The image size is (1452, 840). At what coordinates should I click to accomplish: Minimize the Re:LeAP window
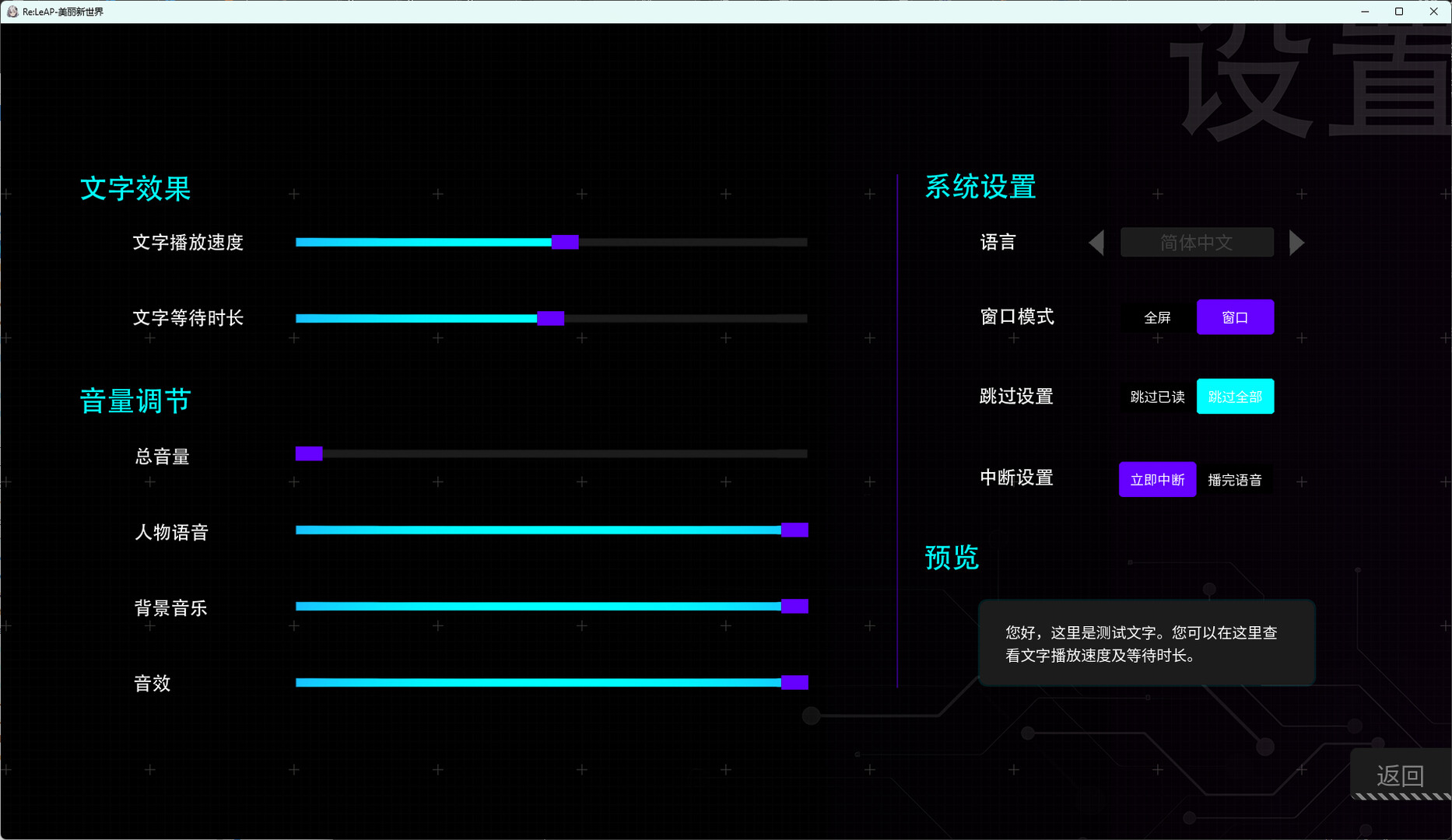(x=1365, y=12)
